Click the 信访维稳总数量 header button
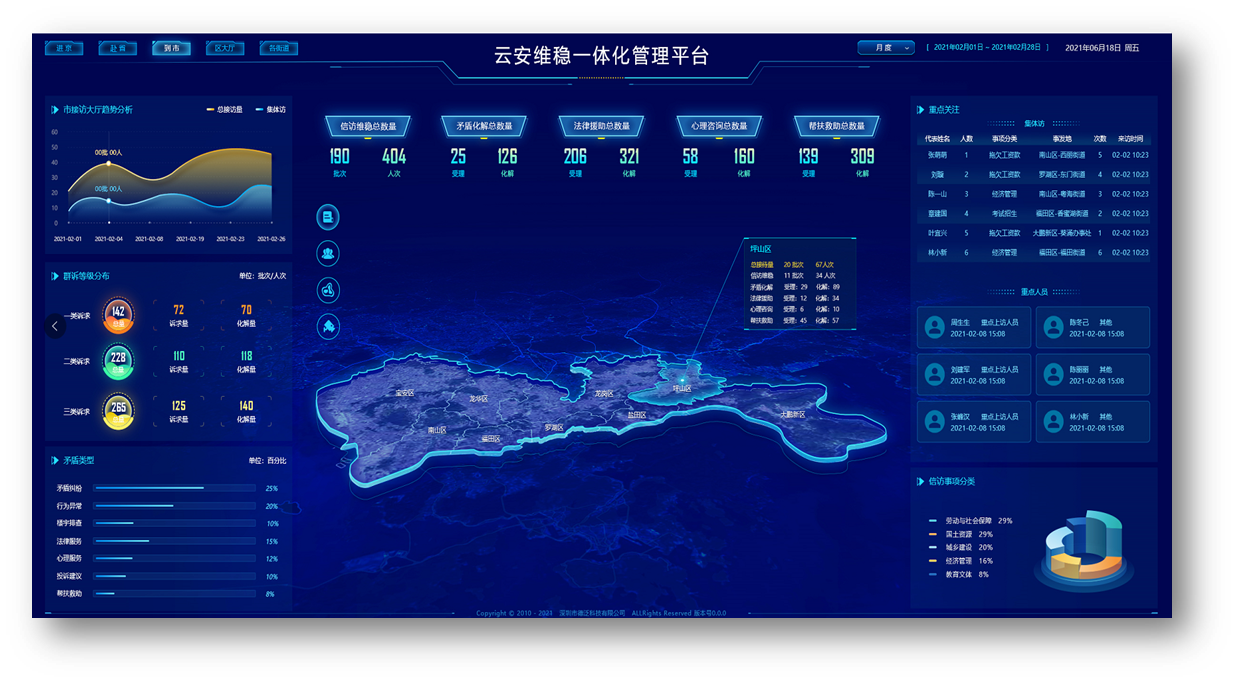 (368, 126)
